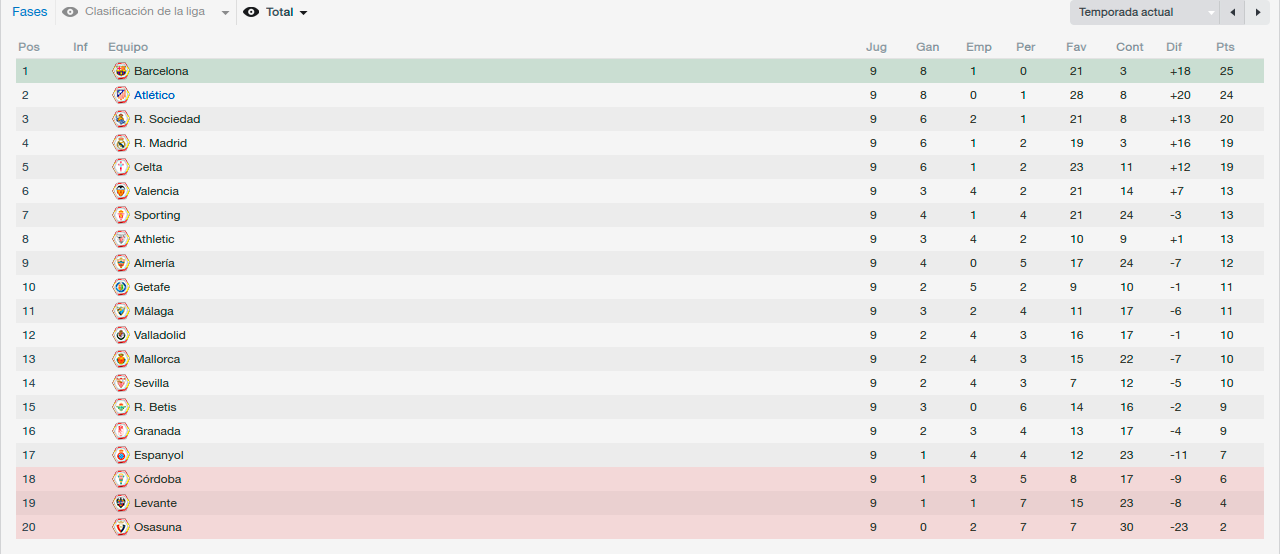Image resolution: width=1280 pixels, height=554 pixels.
Task: Go to the next season arrow
Action: [1256, 12]
